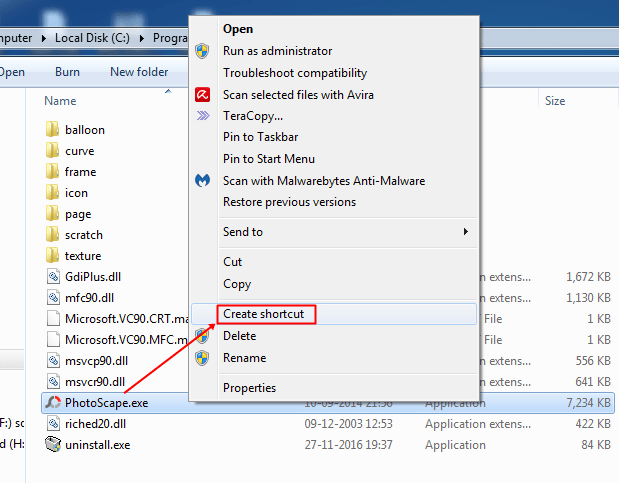
Task: Click the curve folder icon
Action: 53,150
